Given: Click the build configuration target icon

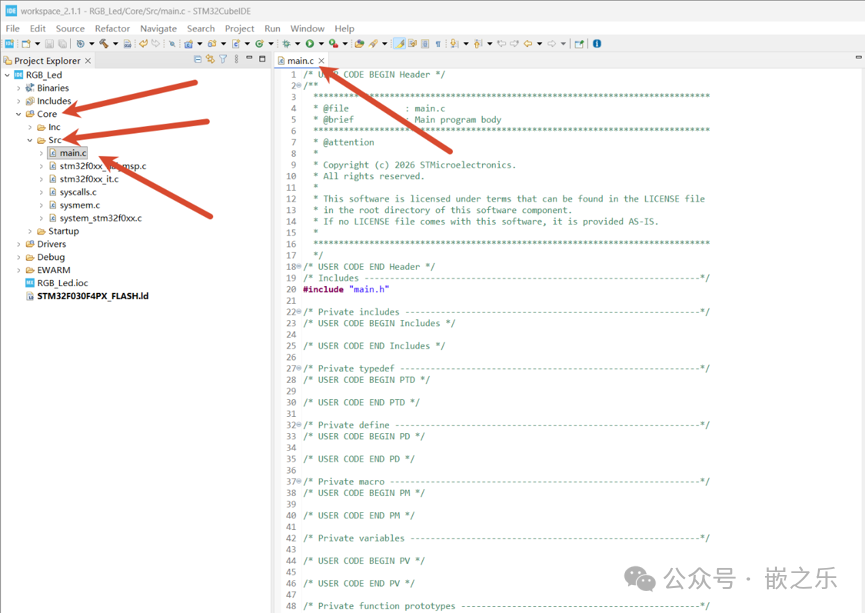Looking at the screenshot, I should click(x=81, y=44).
